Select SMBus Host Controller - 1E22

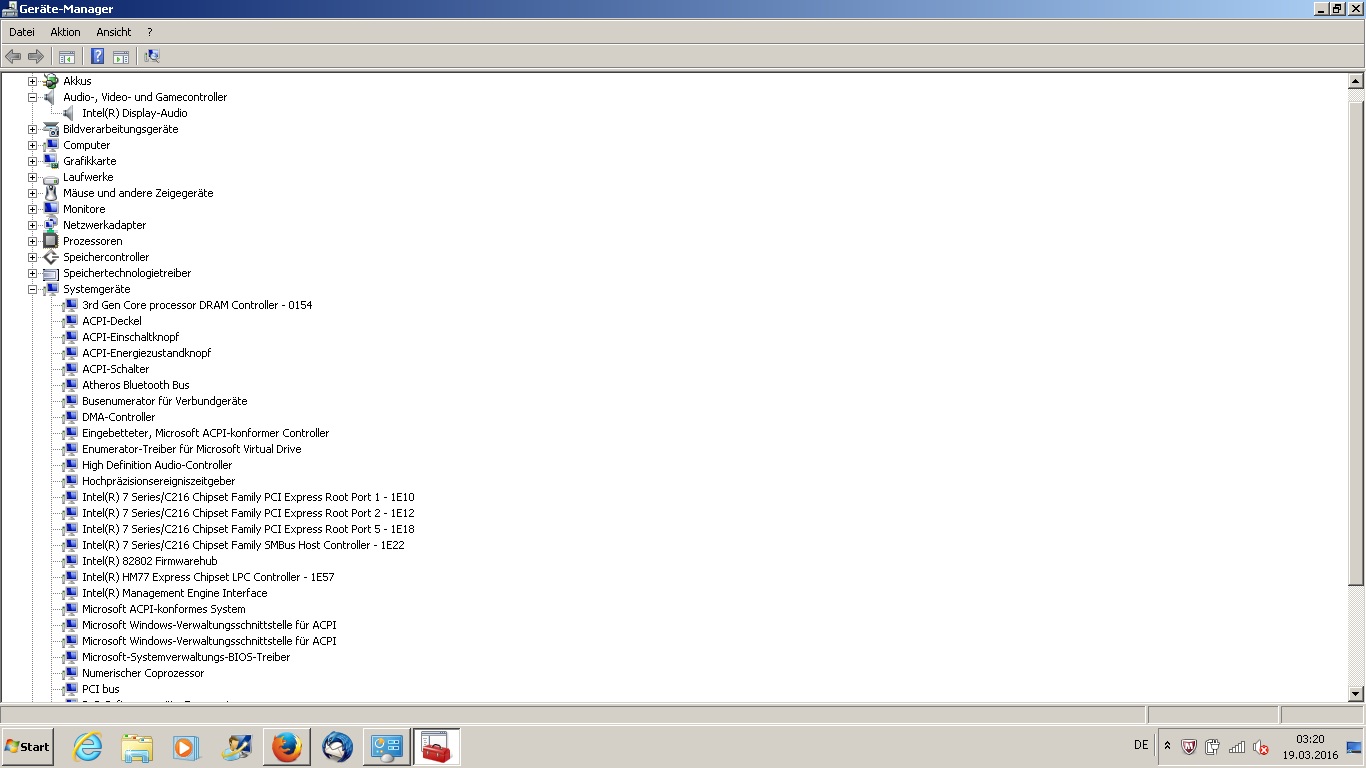tap(243, 545)
